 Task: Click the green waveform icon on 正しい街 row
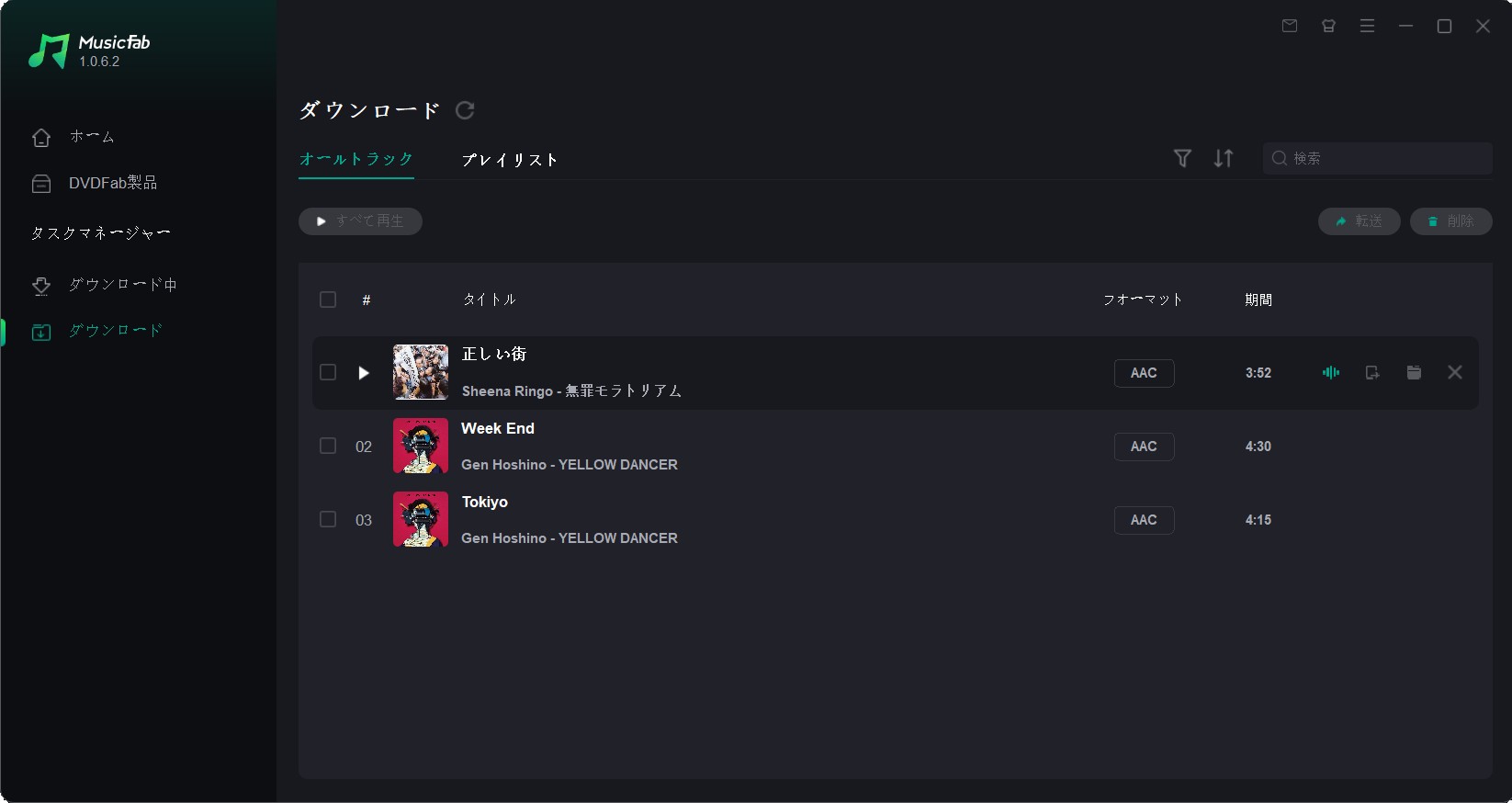pyautogui.click(x=1331, y=372)
